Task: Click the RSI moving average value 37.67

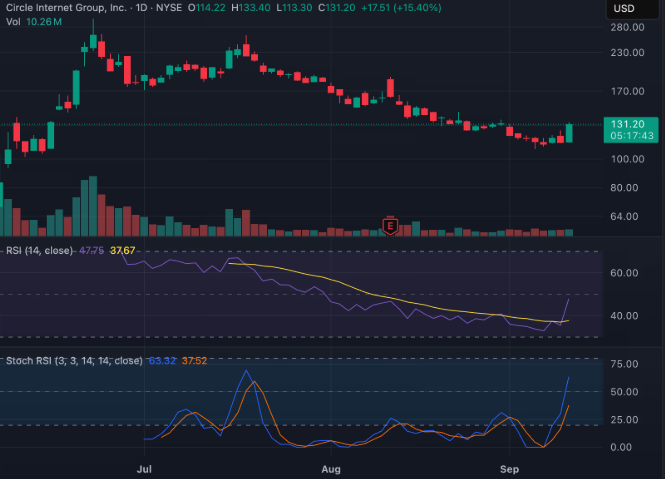Action: tap(122, 251)
